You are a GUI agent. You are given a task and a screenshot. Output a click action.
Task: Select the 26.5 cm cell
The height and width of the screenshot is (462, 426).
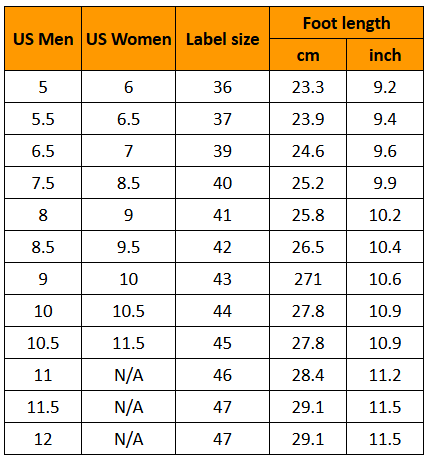(308, 247)
